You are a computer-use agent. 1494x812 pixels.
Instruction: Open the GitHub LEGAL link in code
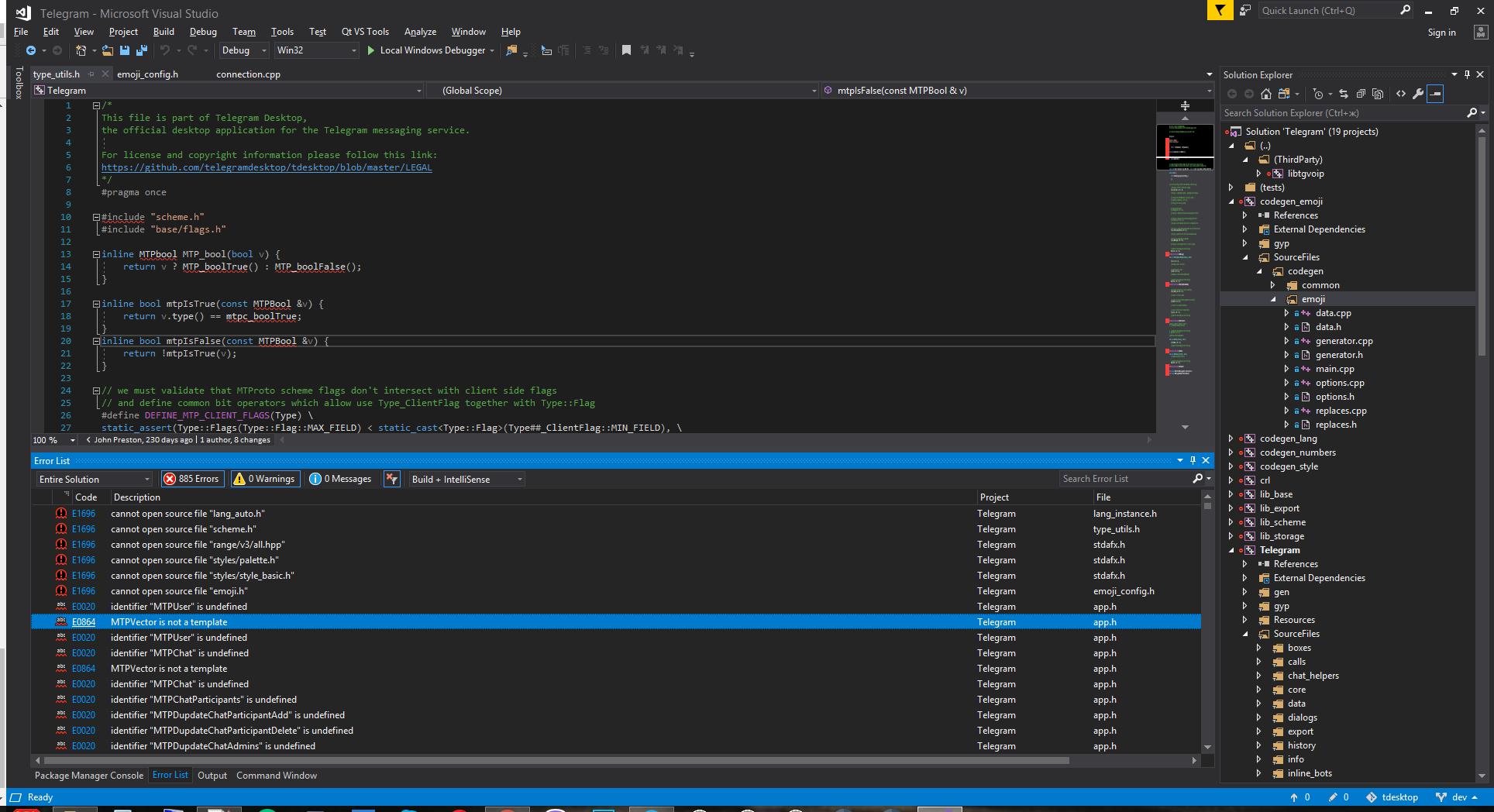click(267, 167)
